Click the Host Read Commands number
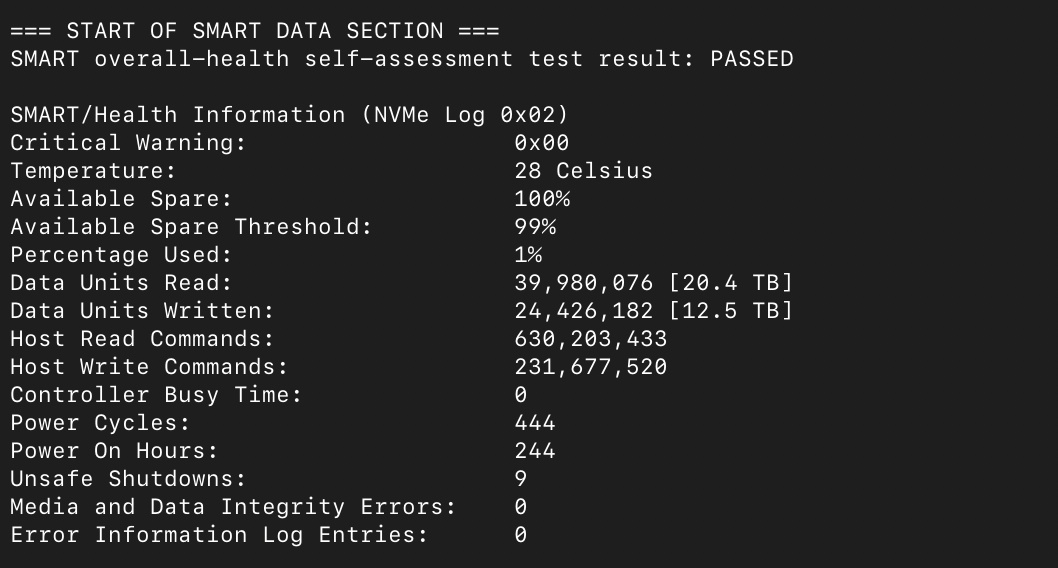The width and height of the screenshot is (1058, 568). [x=590, y=339]
